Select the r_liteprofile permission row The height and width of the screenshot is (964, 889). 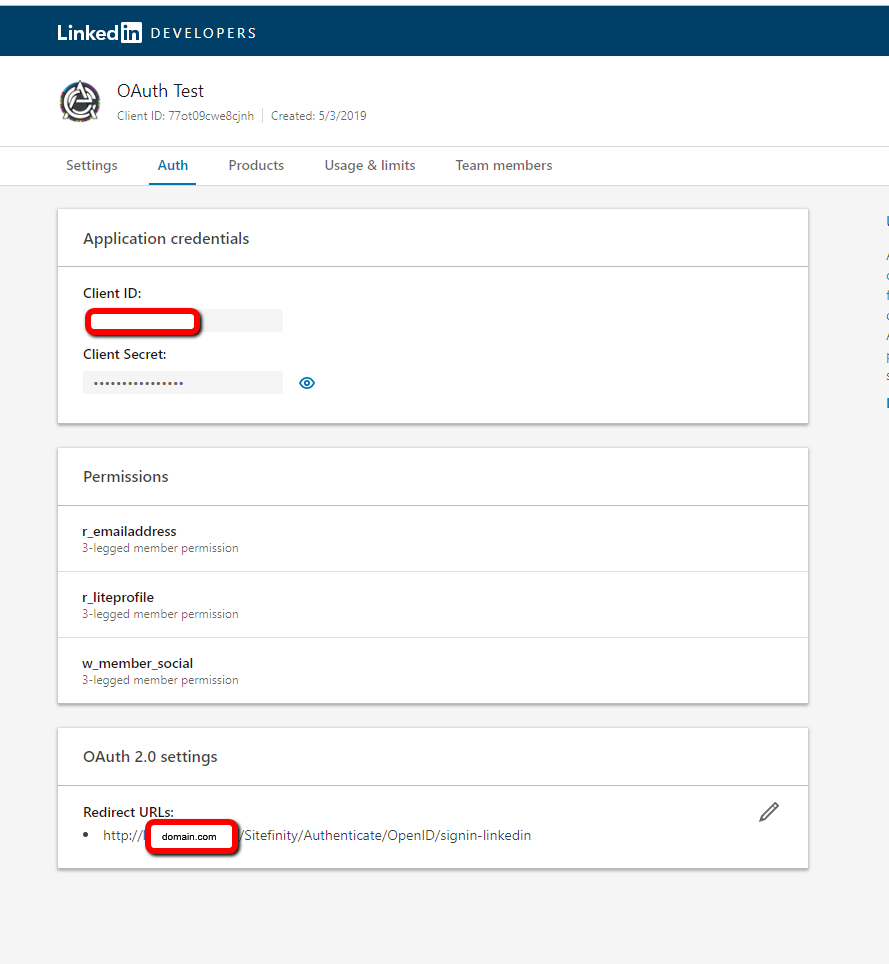coord(433,605)
